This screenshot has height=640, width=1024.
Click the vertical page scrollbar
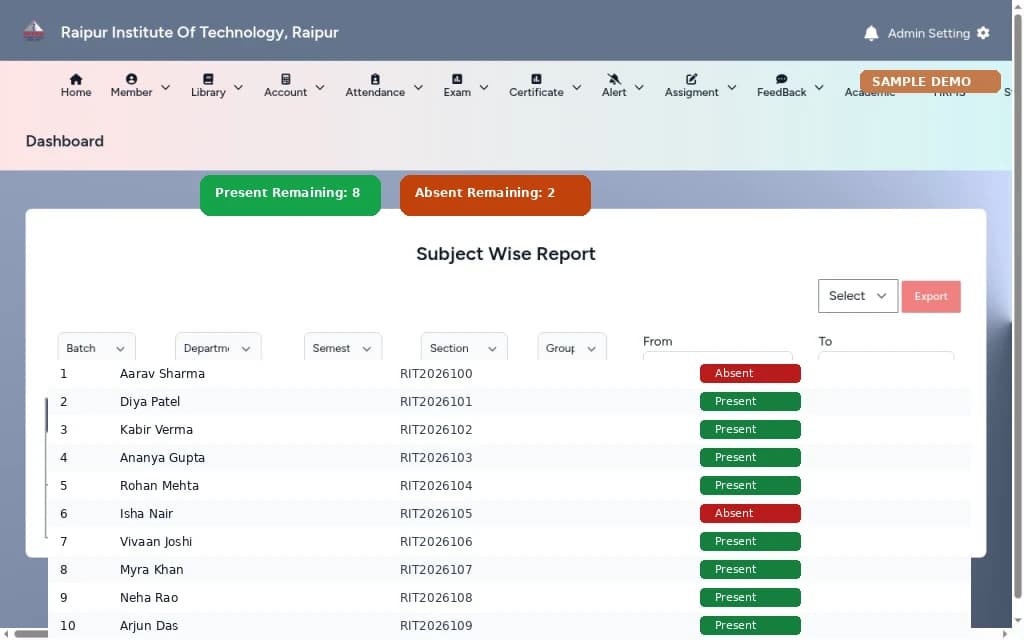[1017, 307]
